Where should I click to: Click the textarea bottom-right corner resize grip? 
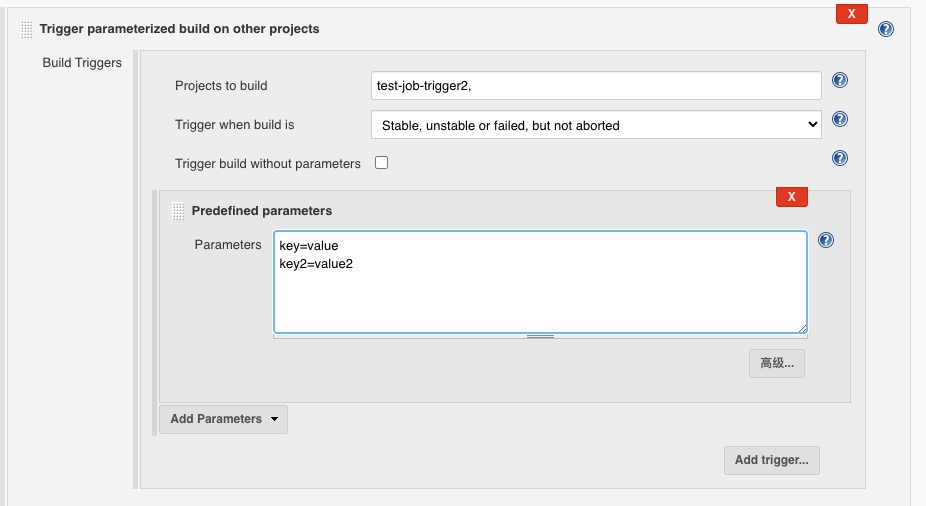point(801,327)
